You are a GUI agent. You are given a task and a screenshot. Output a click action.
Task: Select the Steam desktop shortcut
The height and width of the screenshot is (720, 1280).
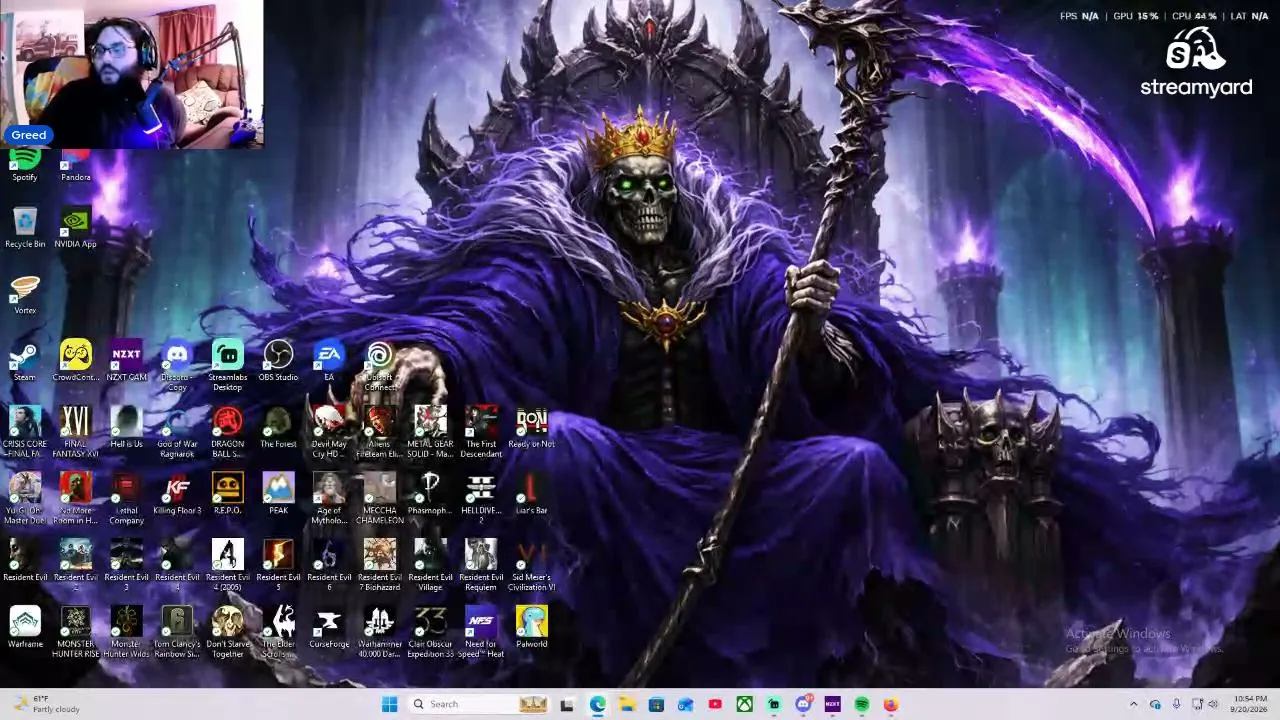point(25,361)
